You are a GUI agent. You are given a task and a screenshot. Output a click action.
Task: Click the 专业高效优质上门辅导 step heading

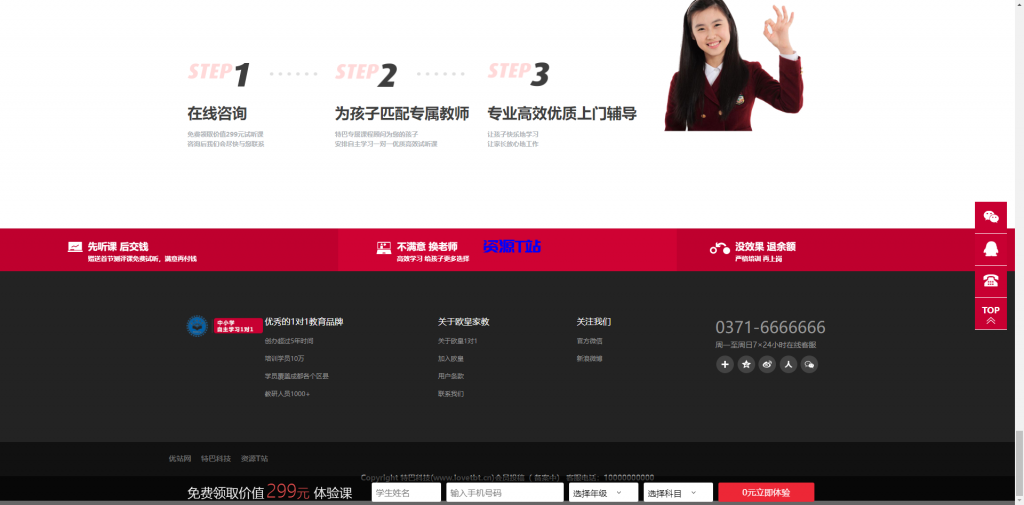click(x=562, y=114)
